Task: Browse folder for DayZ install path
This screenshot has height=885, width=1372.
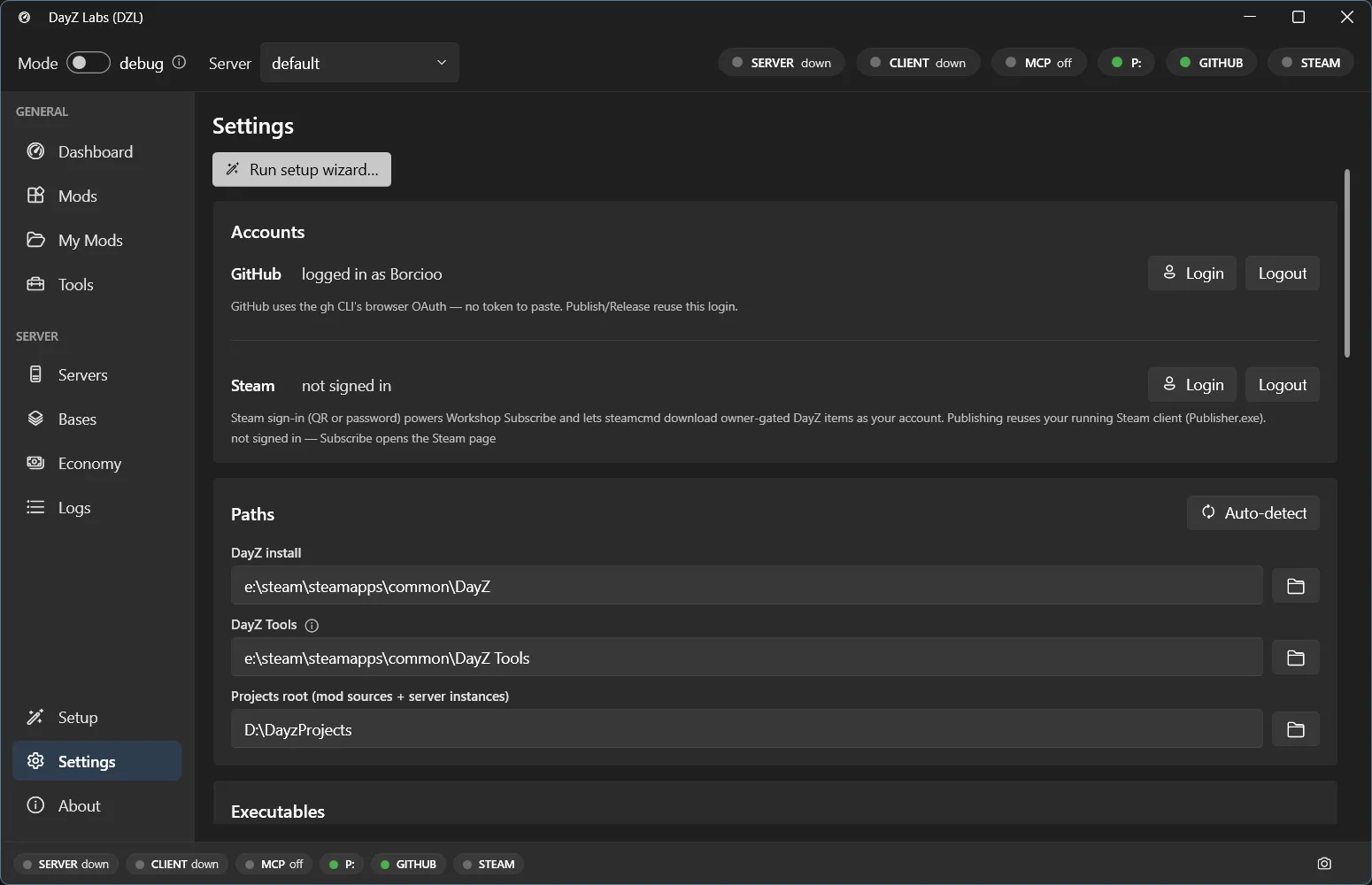Action: [x=1296, y=586]
